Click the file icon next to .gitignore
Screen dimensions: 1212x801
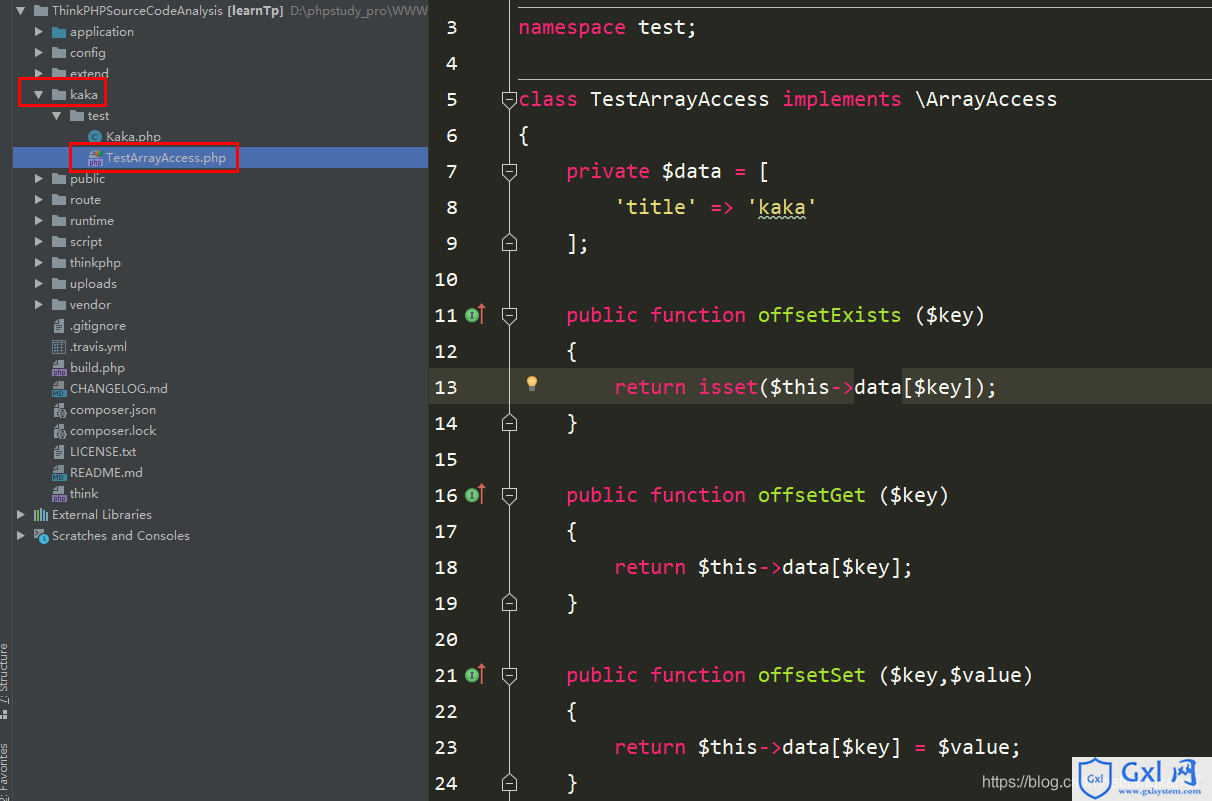tap(59, 326)
